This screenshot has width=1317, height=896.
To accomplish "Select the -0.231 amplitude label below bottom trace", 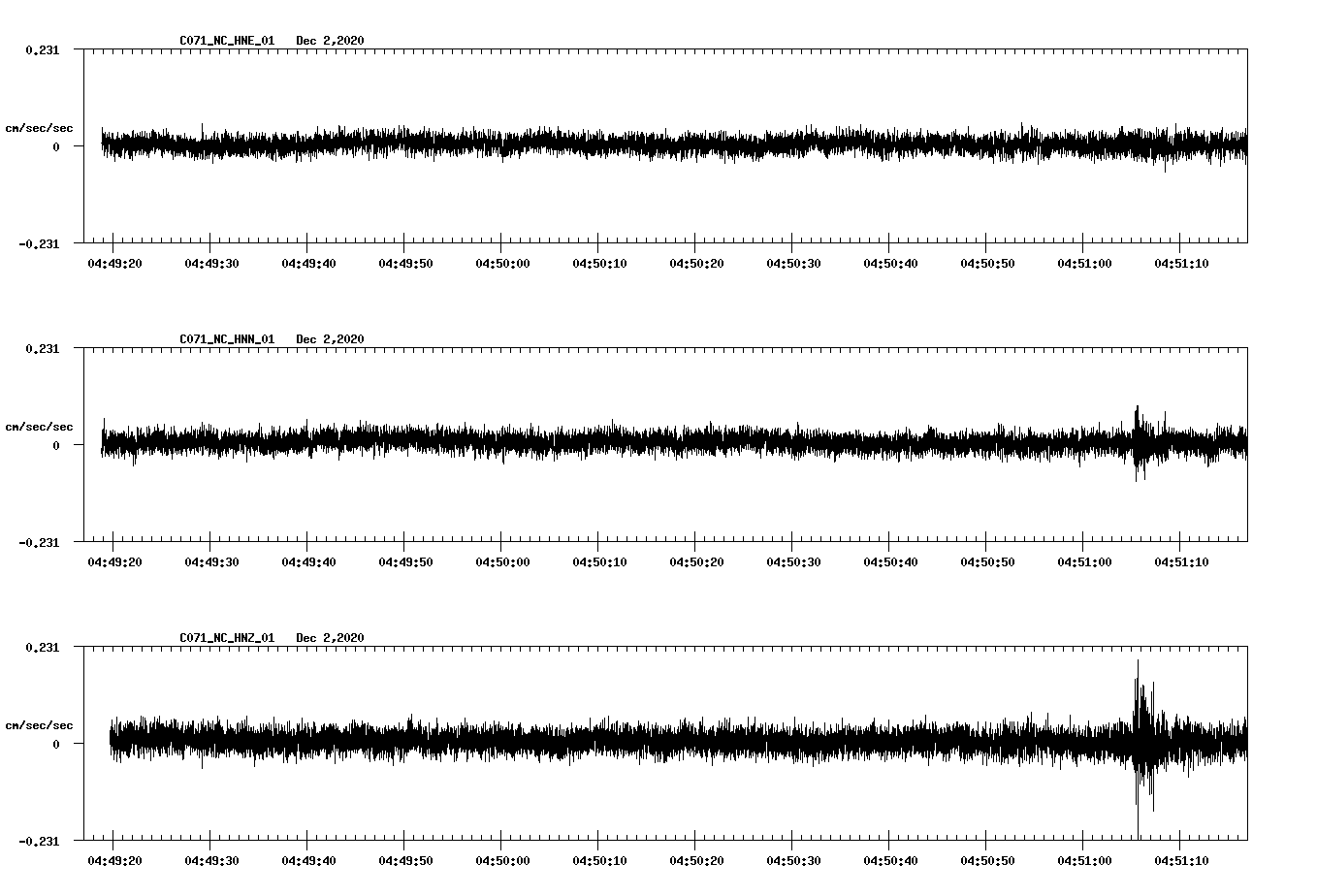I will 43,843.
